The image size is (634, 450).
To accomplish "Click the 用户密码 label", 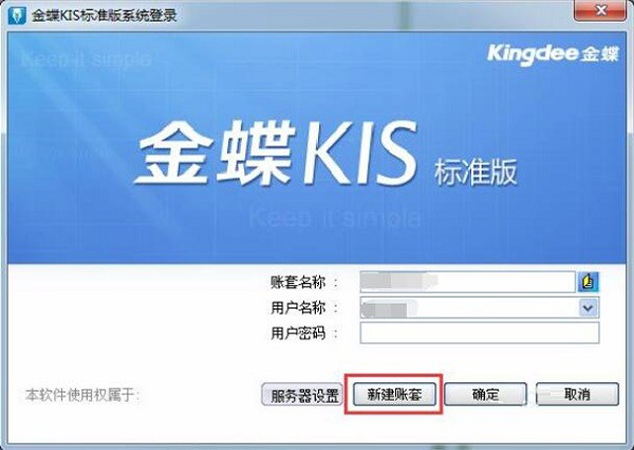I will tap(298, 334).
